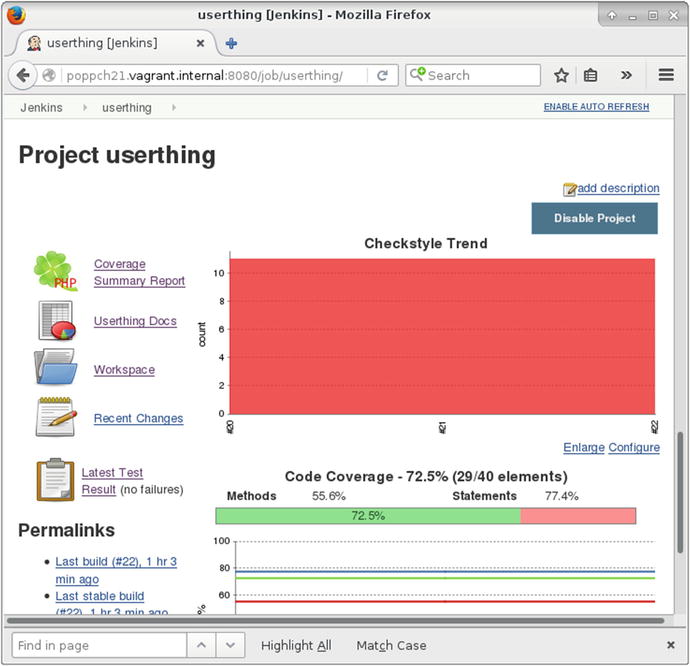Click the horizontal scrollbar at page bottom

click(335, 621)
